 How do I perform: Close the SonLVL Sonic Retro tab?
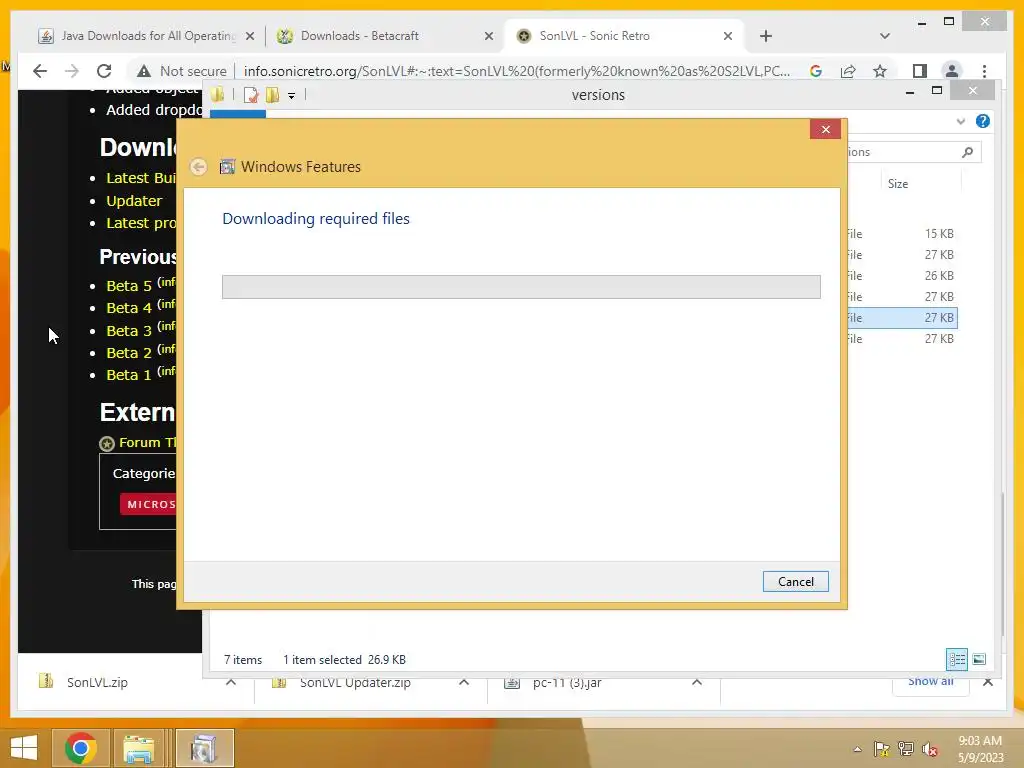[728, 37]
